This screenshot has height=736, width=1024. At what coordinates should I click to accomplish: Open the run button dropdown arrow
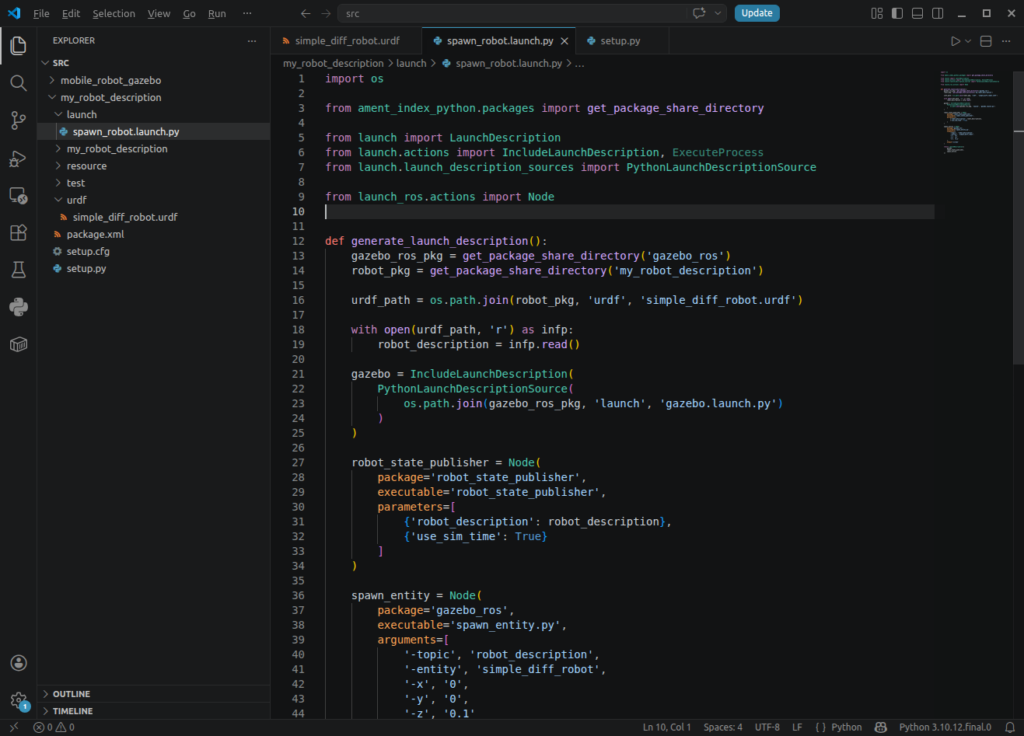[968, 41]
